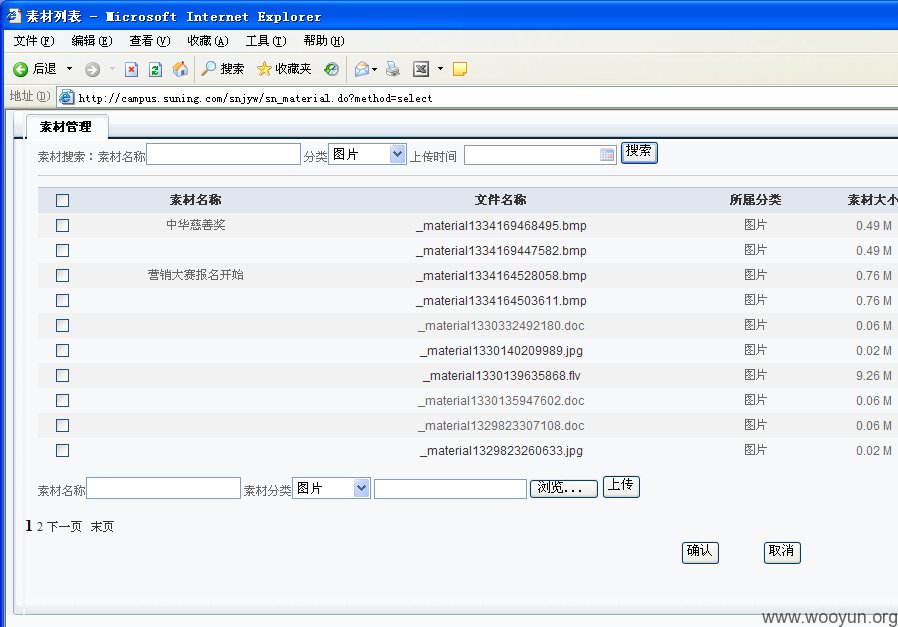The width and height of the screenshot is (898, 627).
Task: Click the 素材名称 column header
Action: [195, 200]
